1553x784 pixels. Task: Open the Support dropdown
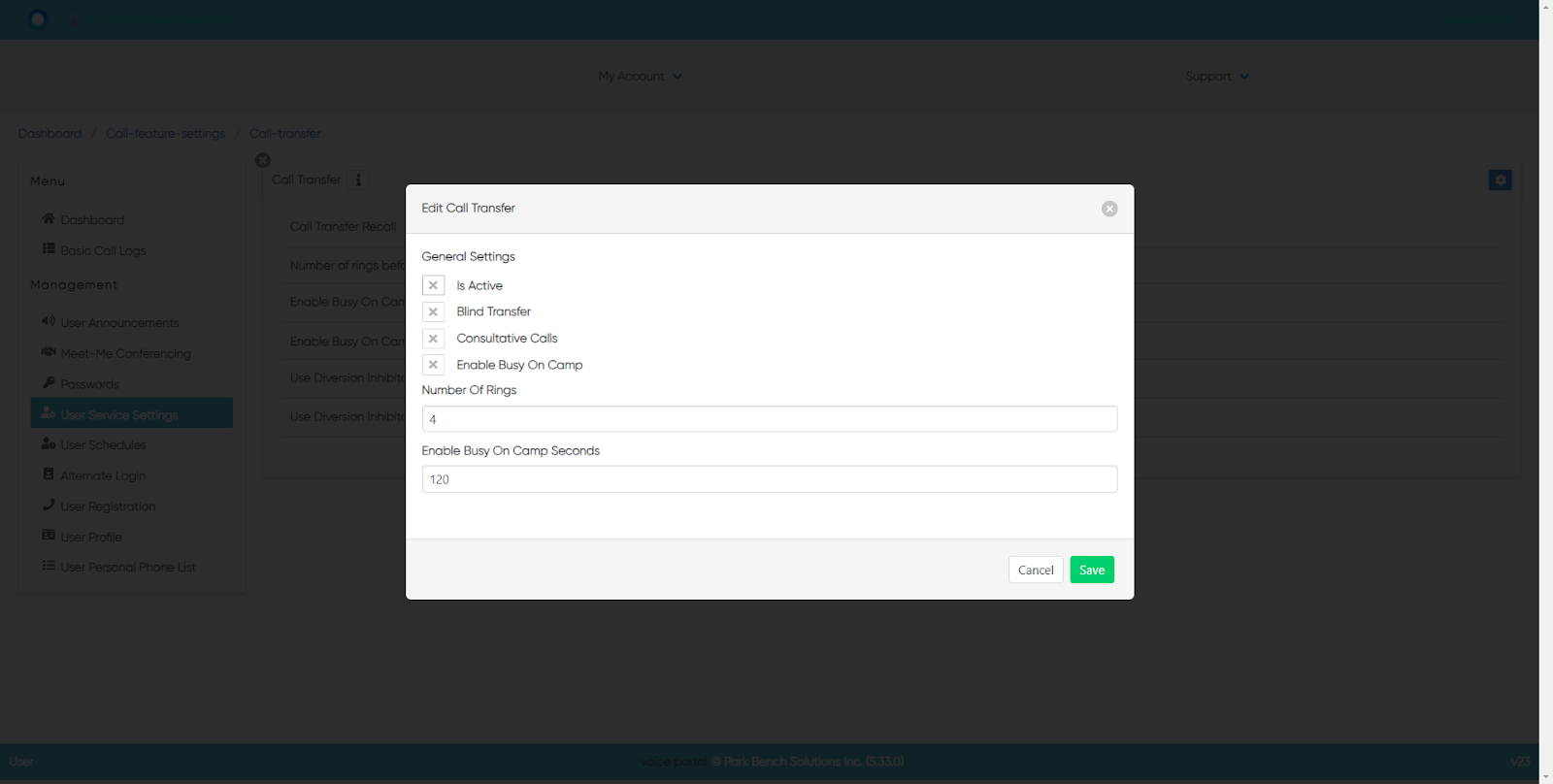pos(1216,76)
